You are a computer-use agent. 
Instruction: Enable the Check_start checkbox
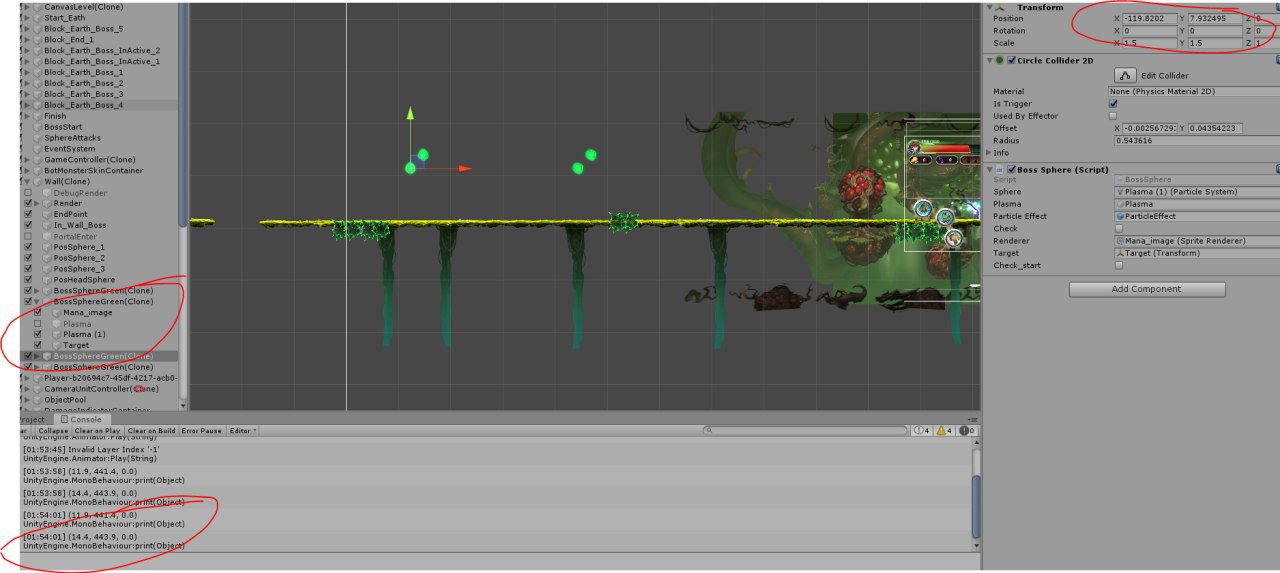pyautogui.click(x=1119, y=265)
